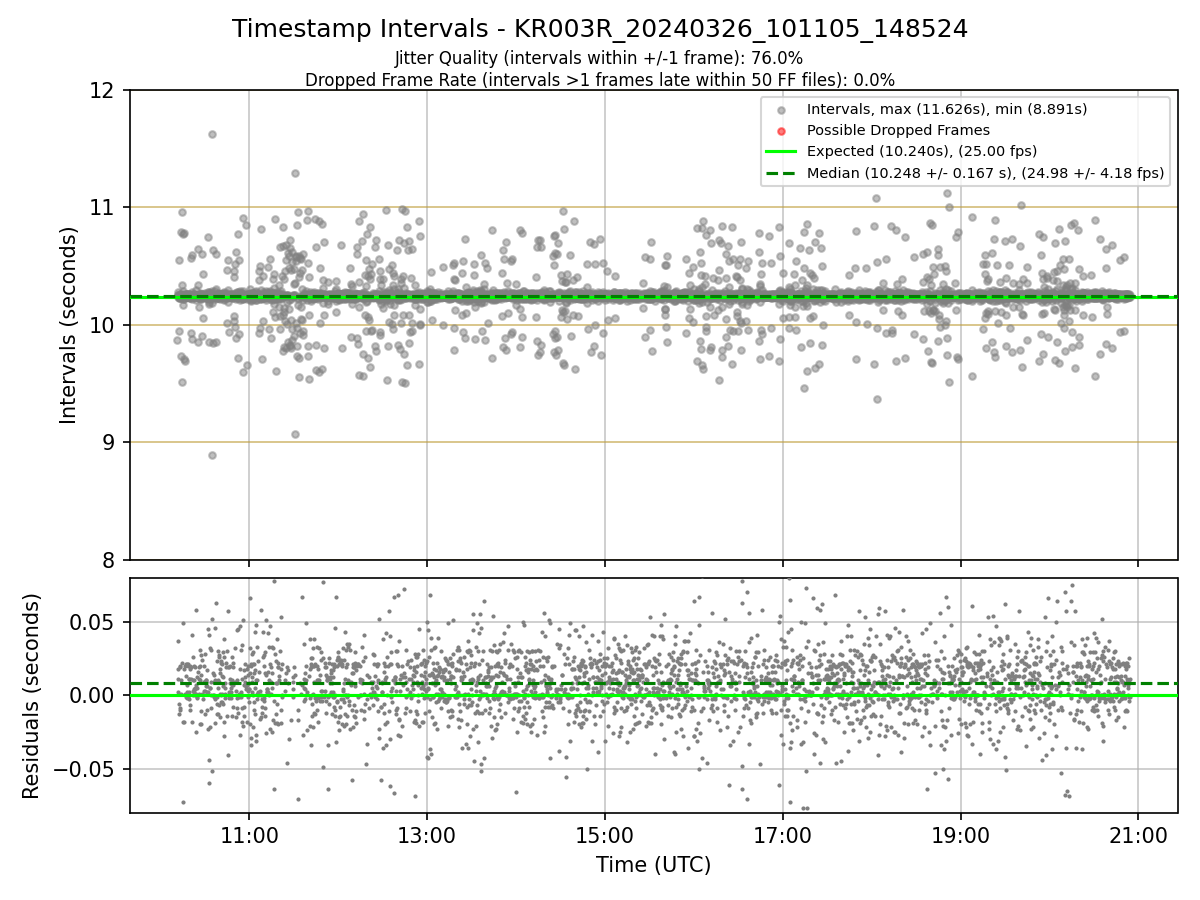
Task: Click legend entry 'Median (10.248 +/- 0.167 s)'
Action: [x=985, y=173]
